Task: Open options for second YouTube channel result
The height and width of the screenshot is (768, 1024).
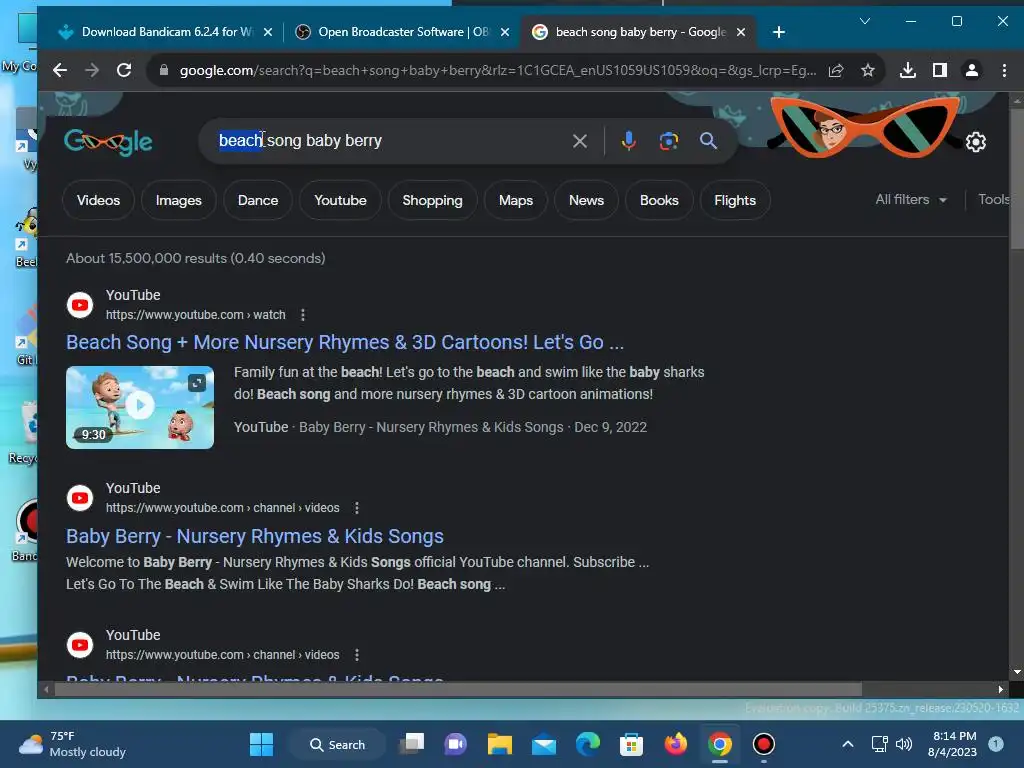Action: click(x=357, y=507)
